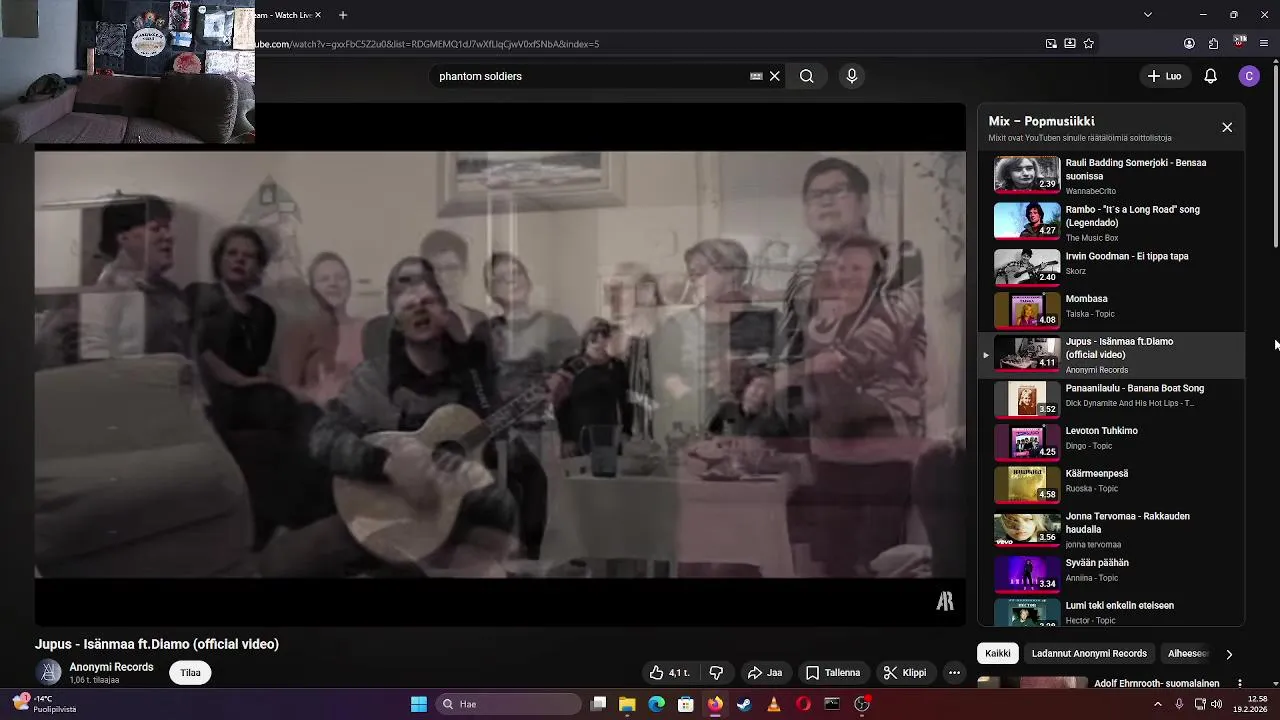Play Rambo It's a Long Road song
This screenshot has height=720, width=1280.
pyautogui.click(x=1110, y=223)
